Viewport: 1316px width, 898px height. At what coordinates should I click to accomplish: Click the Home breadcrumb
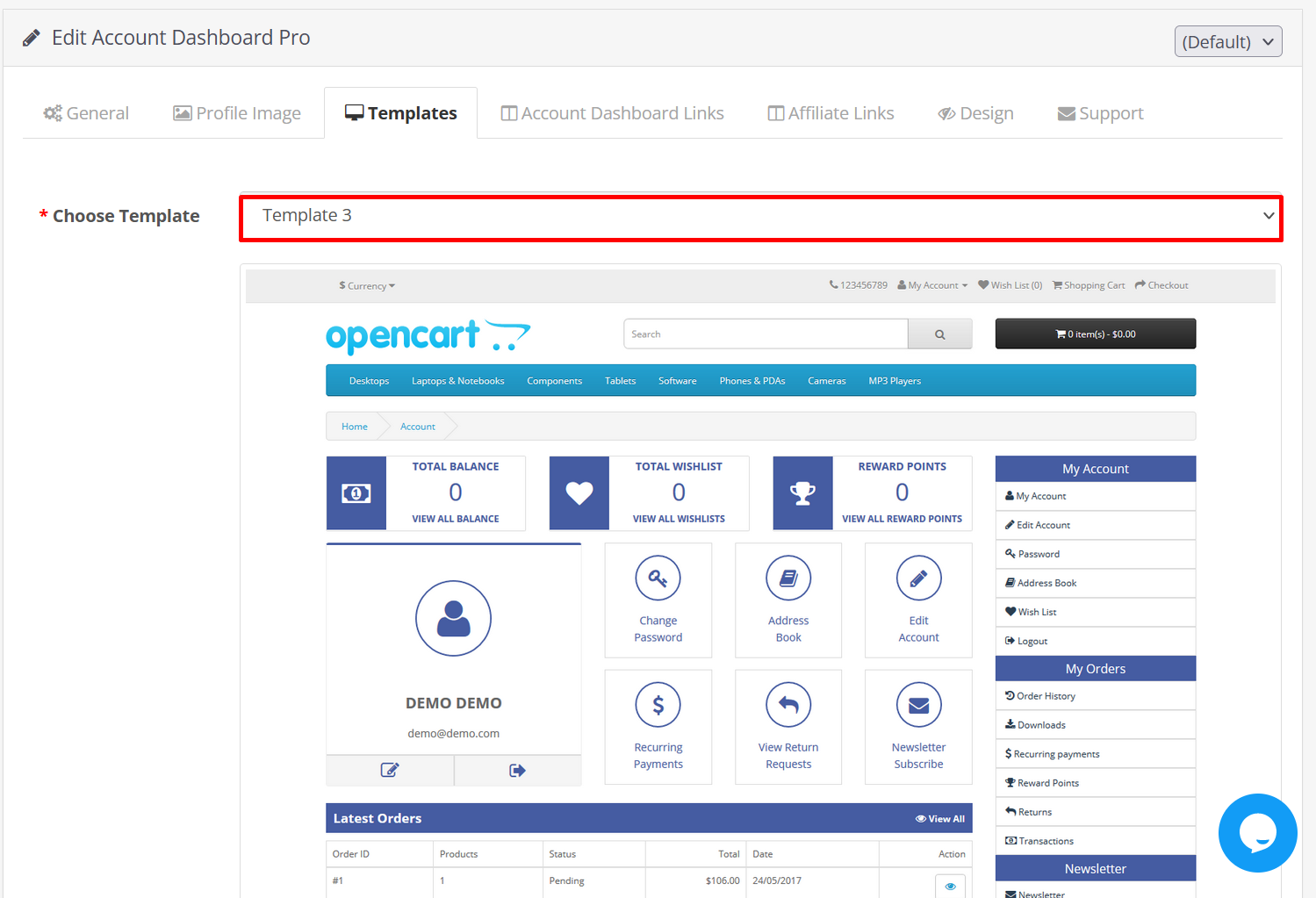(355, 427)
